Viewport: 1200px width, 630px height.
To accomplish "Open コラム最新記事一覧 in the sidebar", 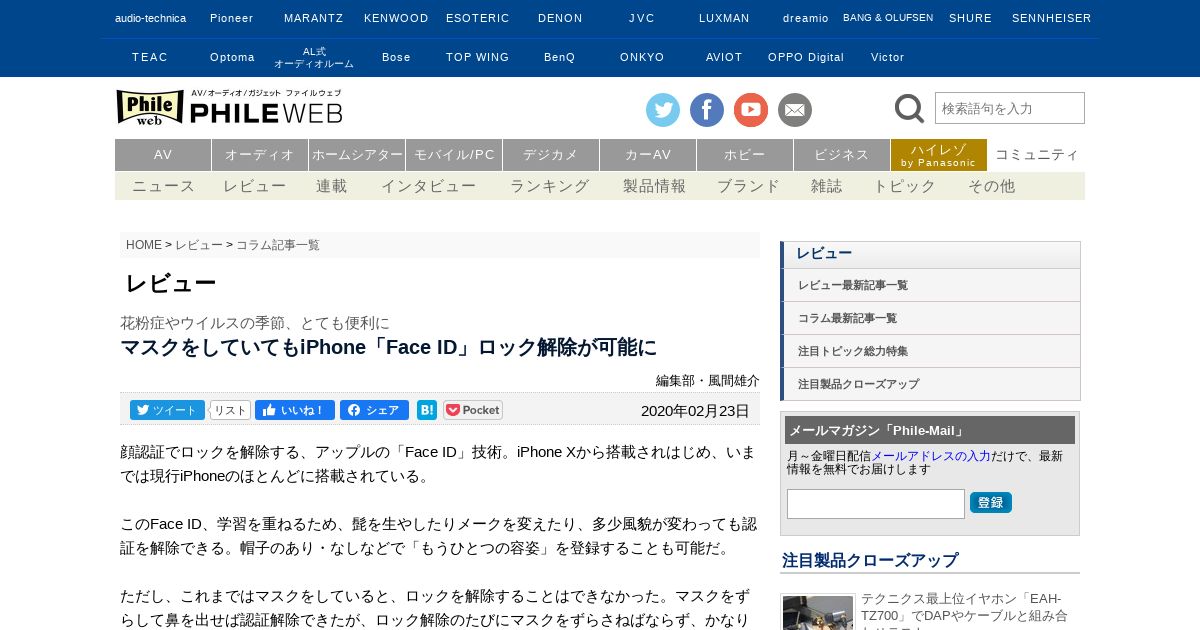I will [930, 318].
